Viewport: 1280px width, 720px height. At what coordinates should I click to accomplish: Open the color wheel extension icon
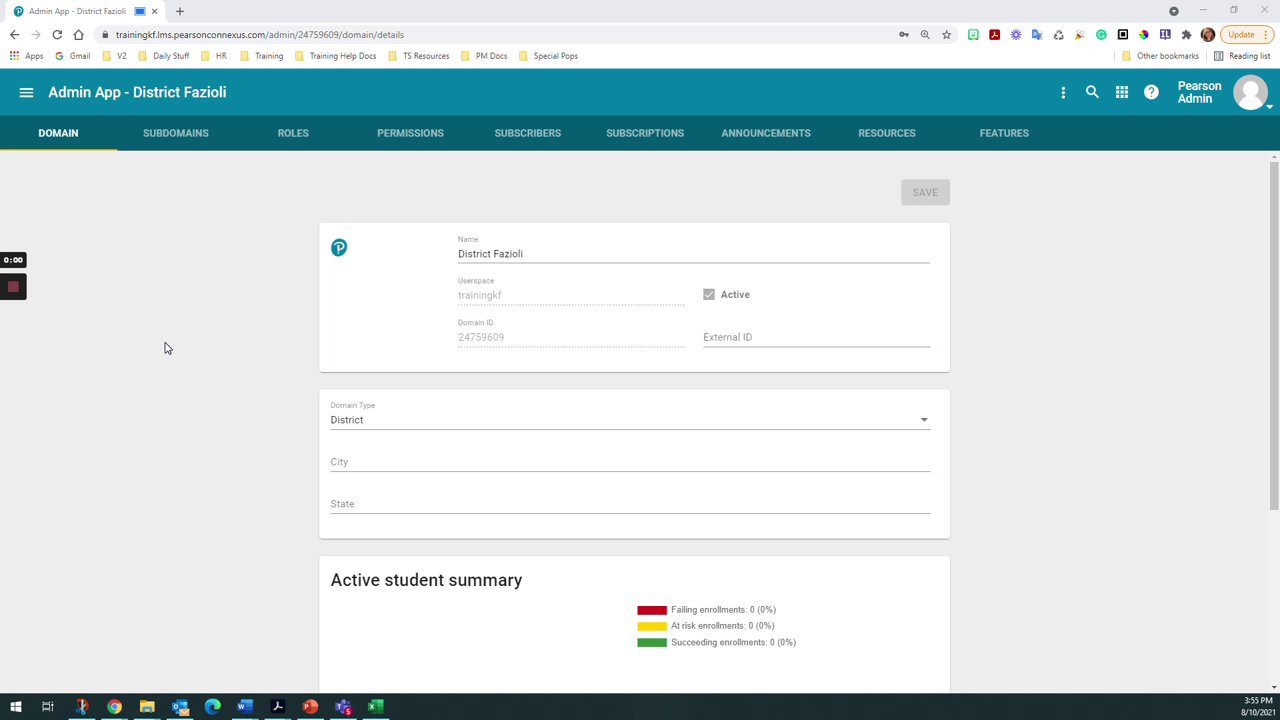click(1144, 34)
